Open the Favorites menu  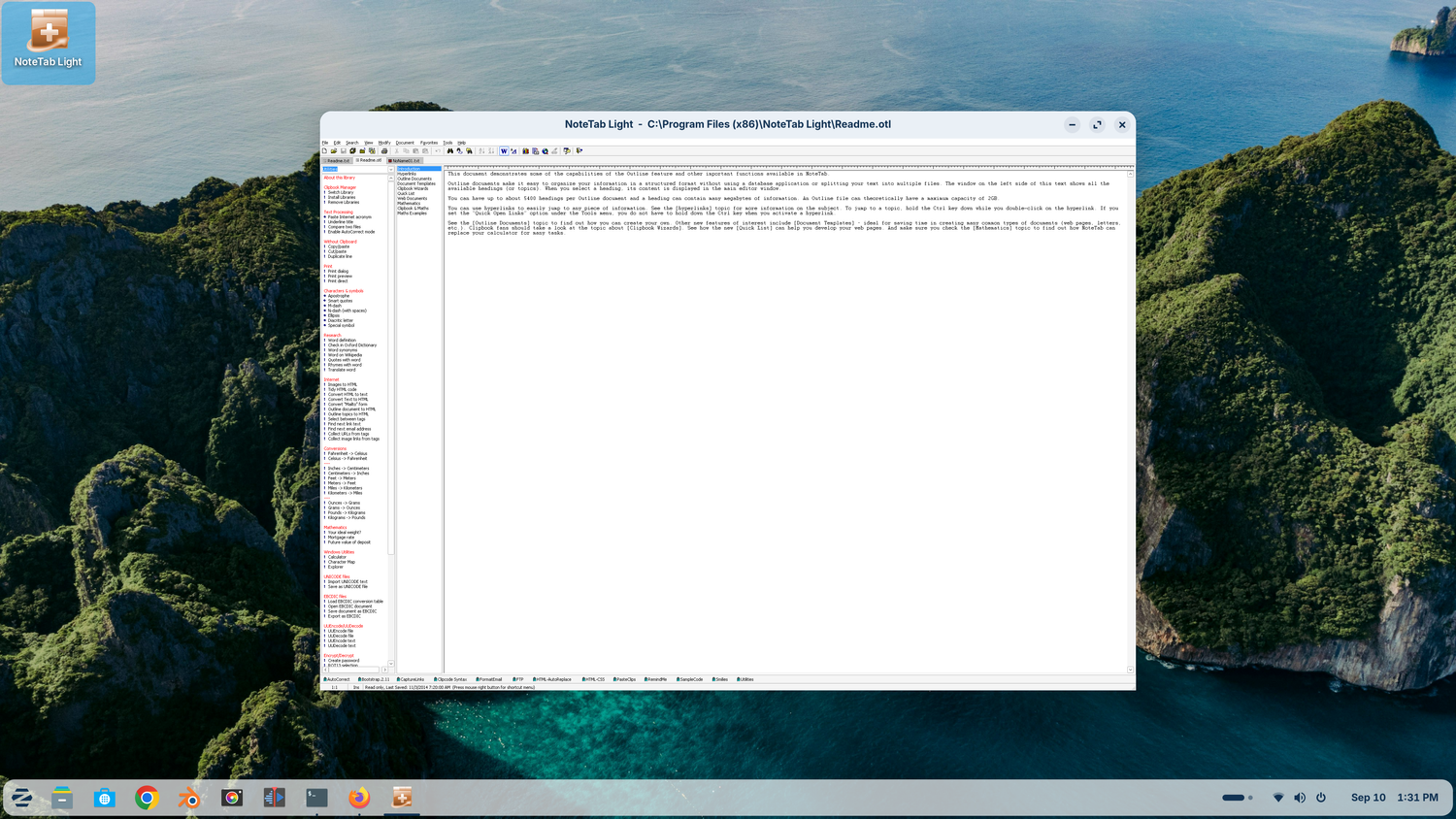[x=429, y=143]
